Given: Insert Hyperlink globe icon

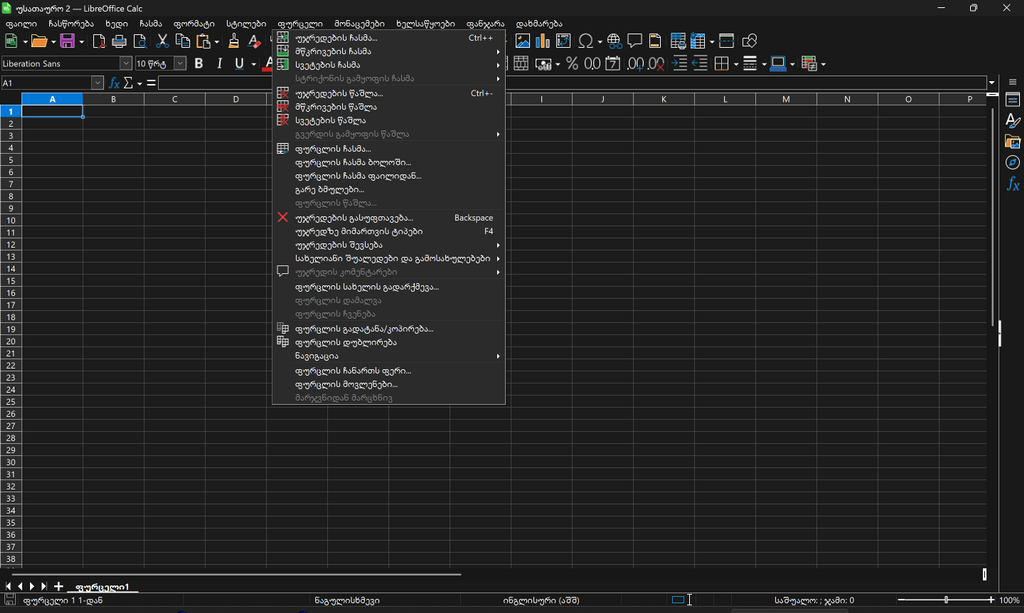Looking at the screenshot, I should point(614,41).
